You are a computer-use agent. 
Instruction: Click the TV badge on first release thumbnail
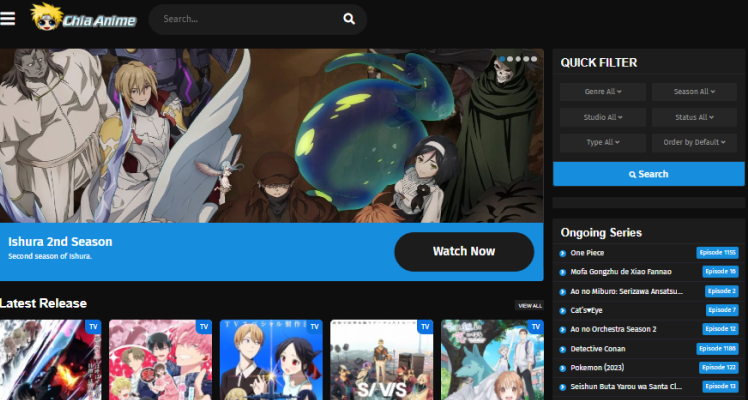[93, 327]
